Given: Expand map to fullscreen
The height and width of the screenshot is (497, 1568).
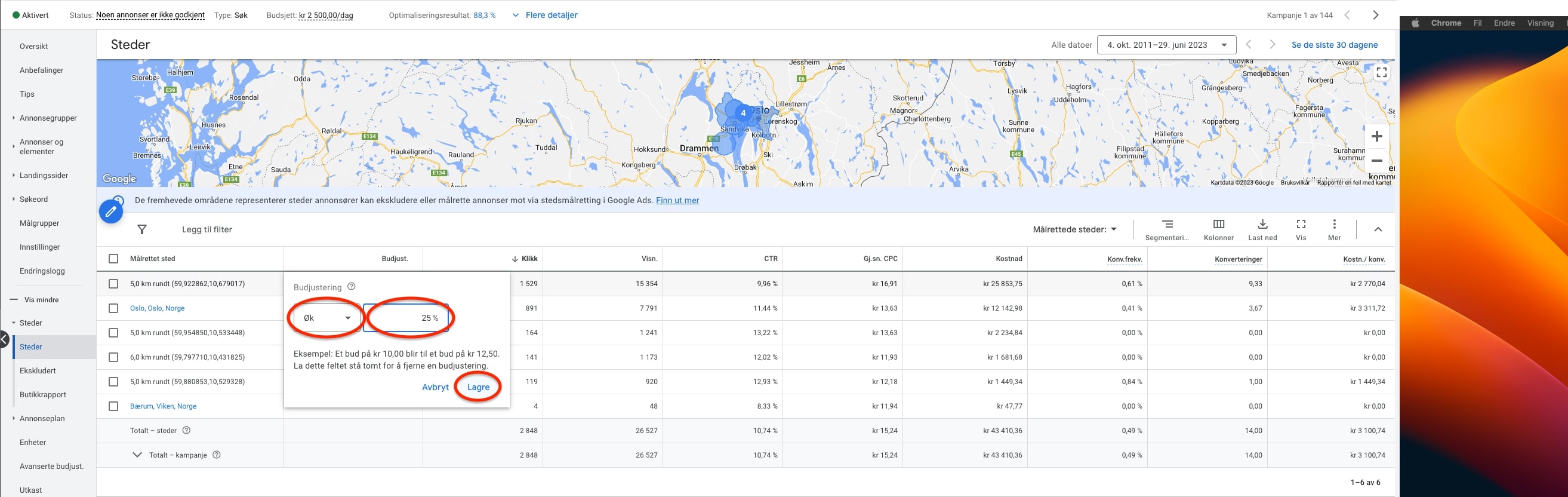Looking at the screenshot, I should click(x=1382, y=72).
